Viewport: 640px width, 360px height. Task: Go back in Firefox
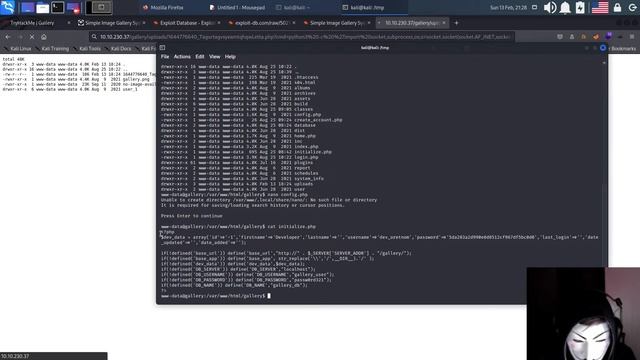pos(8,37)
